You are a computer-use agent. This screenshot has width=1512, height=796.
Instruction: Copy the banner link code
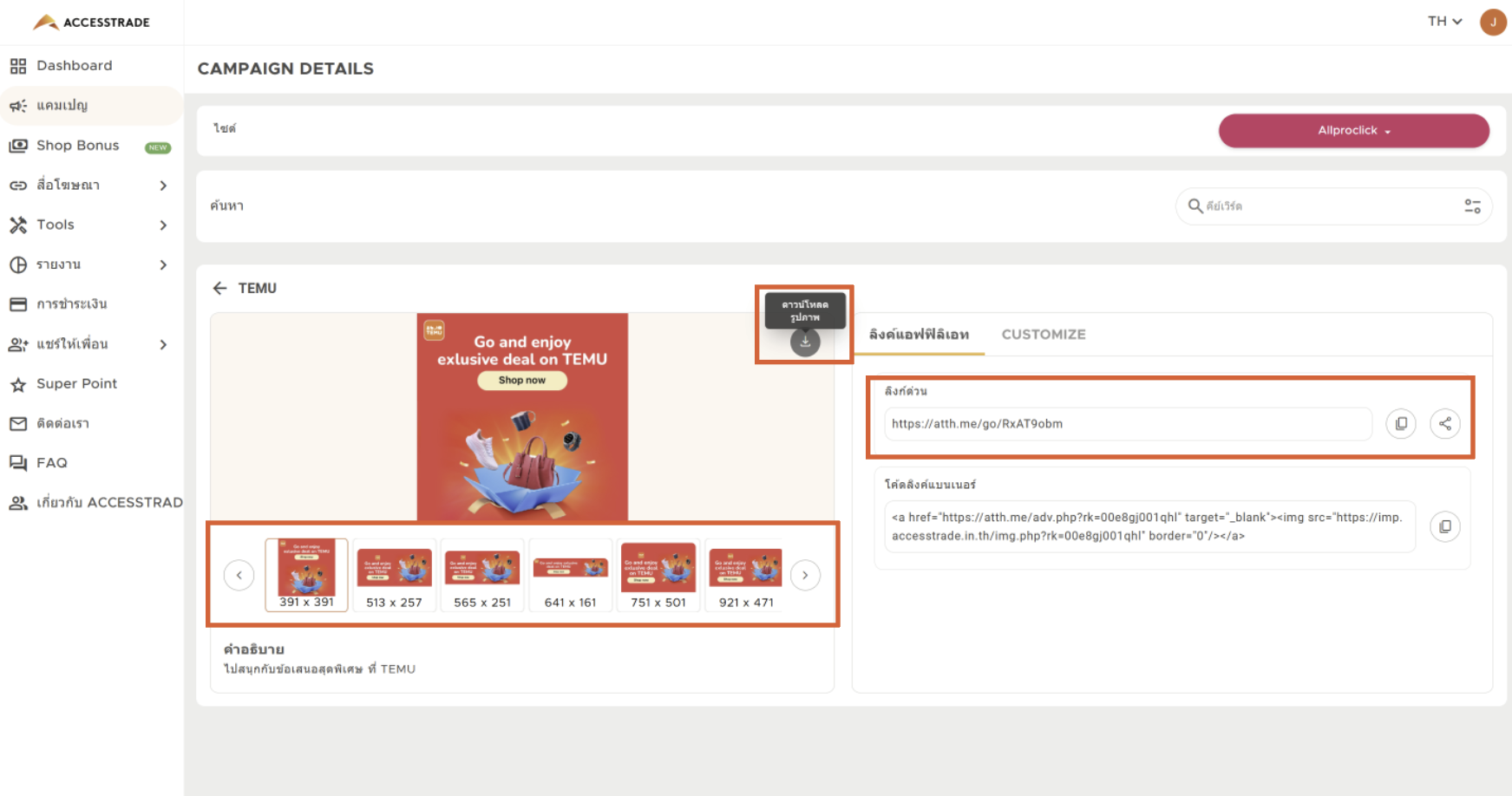(x=1445, y=526)
